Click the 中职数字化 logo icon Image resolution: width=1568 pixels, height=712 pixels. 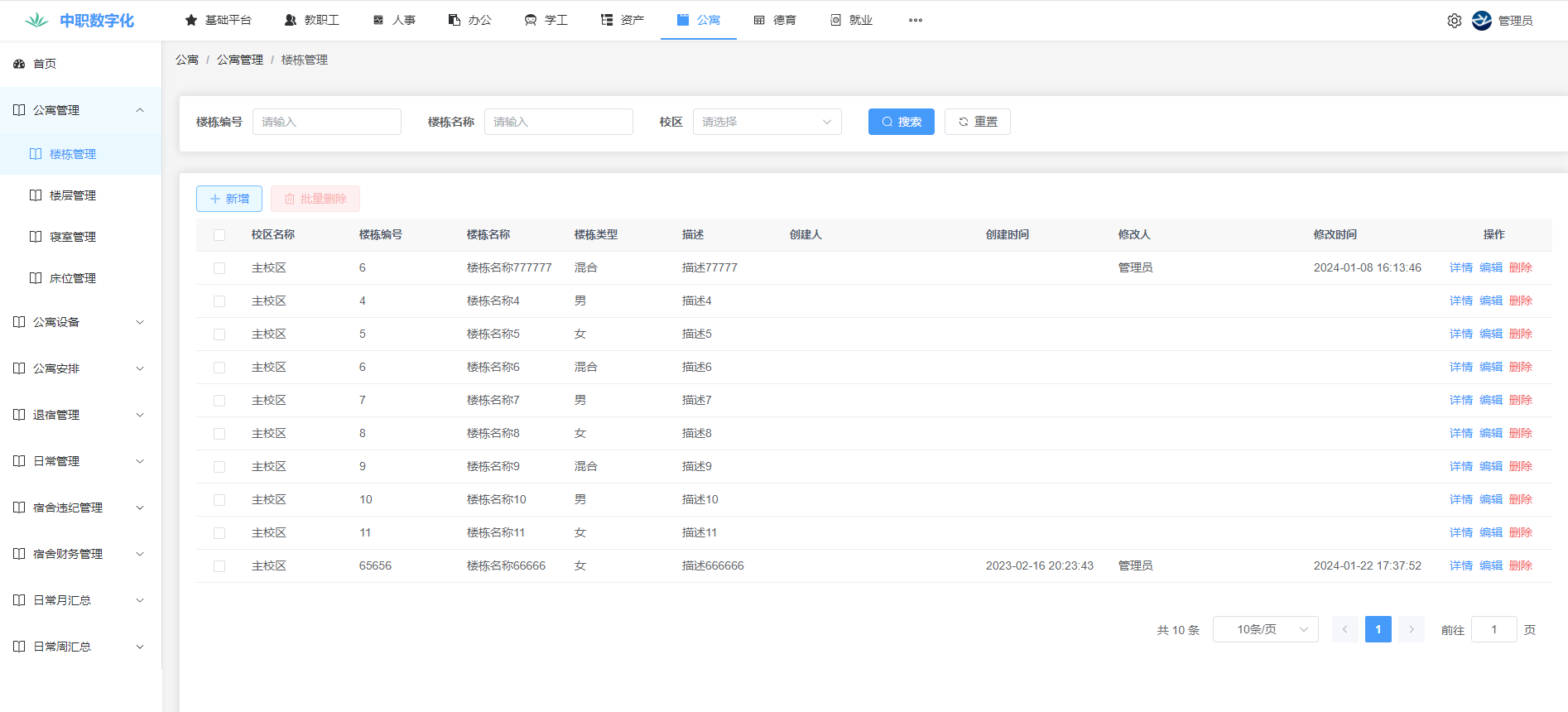click(x=36, y=21)
